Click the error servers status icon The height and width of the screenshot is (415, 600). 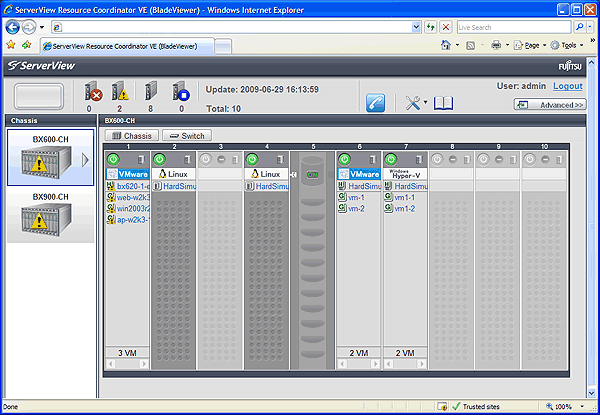click(93, 91)
